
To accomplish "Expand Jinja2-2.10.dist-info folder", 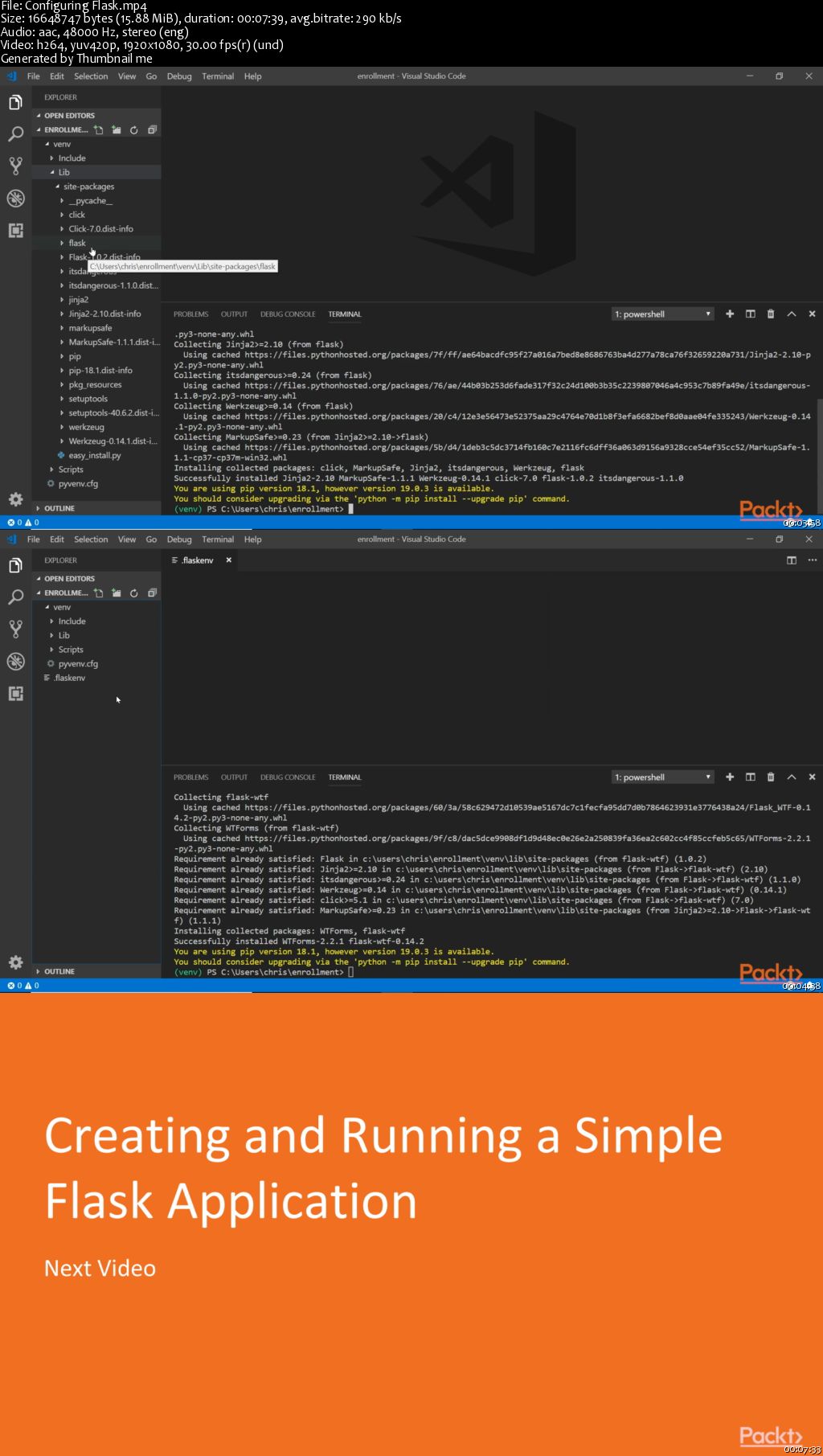I will pyautogui.click(x=104, y=314).
